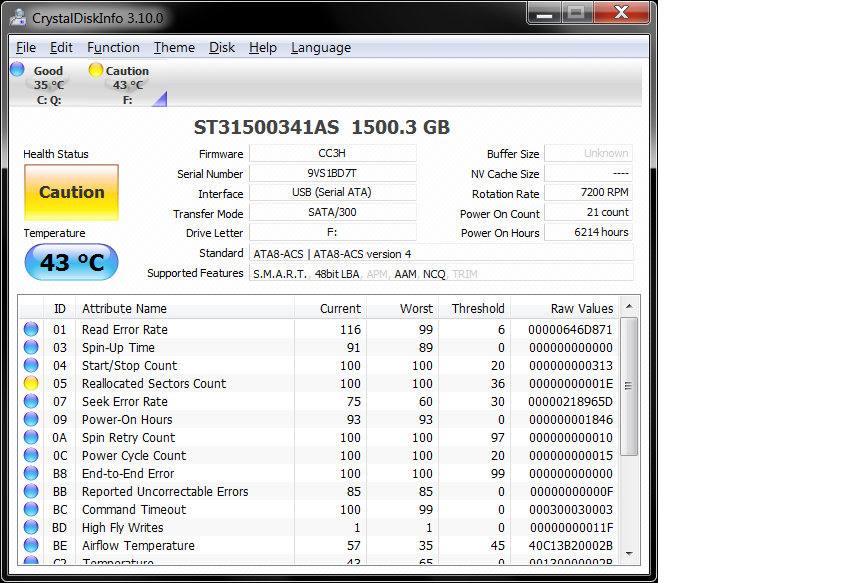Click blue status icon for Airflow Temperature
Screen dimensions: 864x583
[31, 546]
